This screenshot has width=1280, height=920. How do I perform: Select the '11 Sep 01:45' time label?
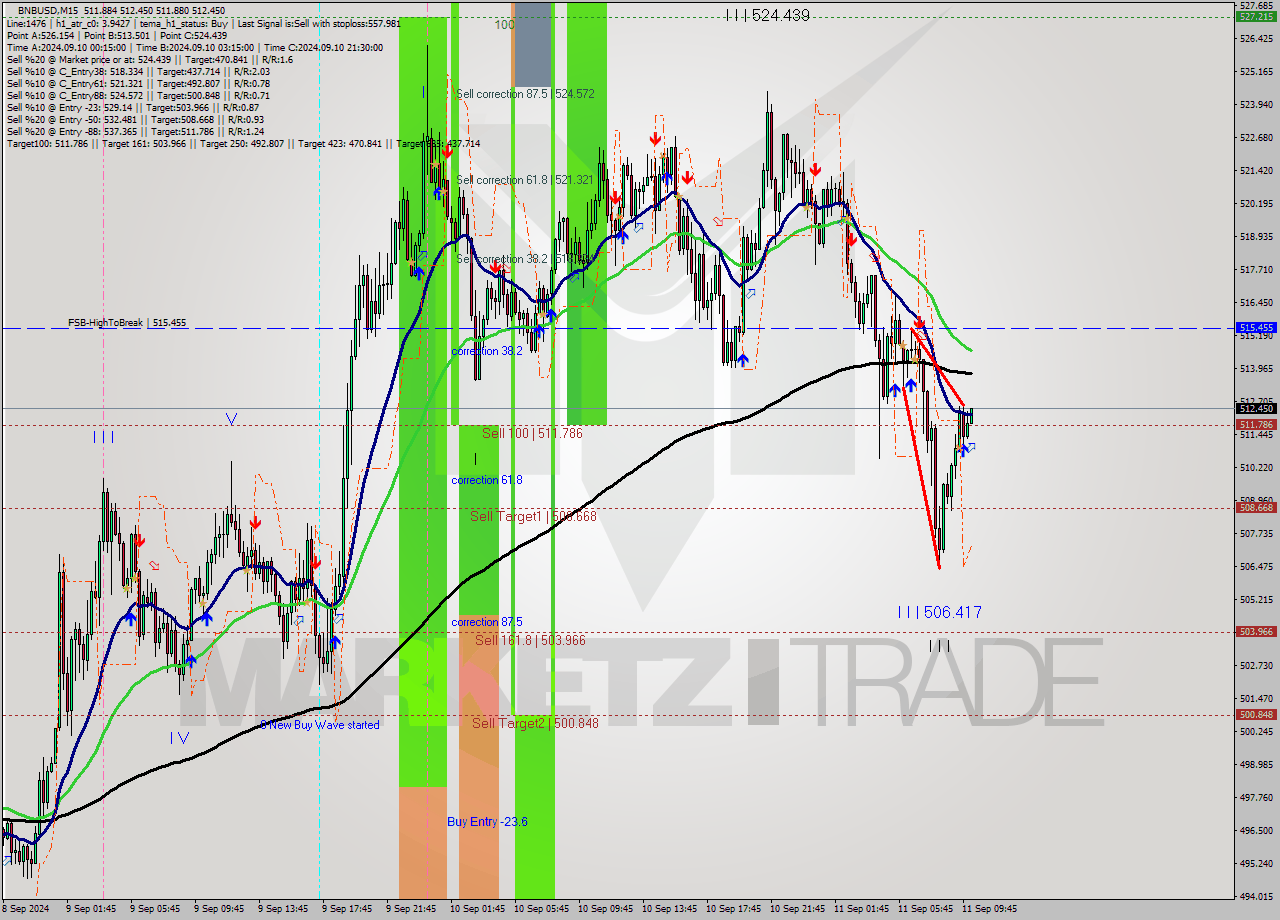pos(861,909)
